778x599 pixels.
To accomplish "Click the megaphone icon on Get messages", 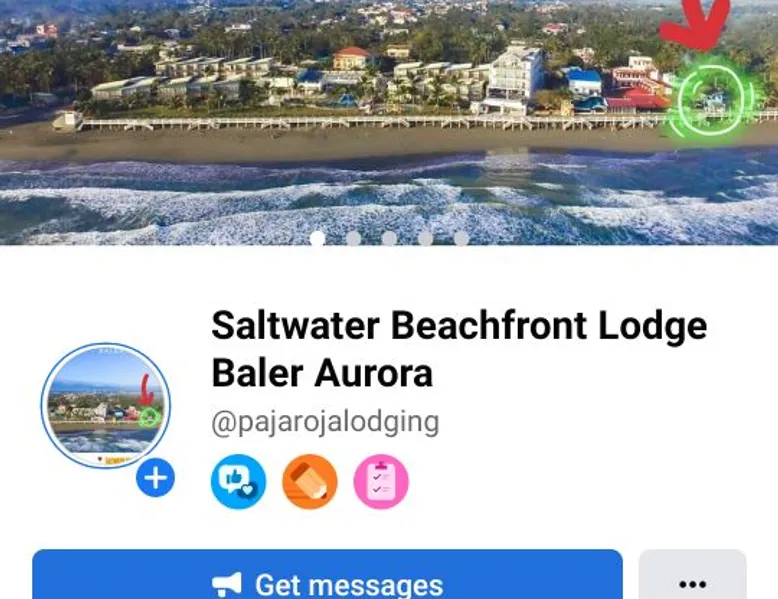I will (227, 585).
